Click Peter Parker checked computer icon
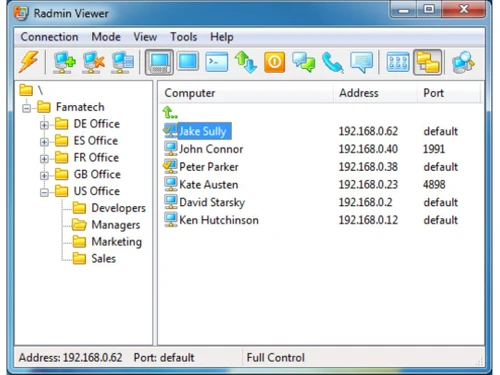The height and width of the screenshot is (375, 500). point(170,167)
